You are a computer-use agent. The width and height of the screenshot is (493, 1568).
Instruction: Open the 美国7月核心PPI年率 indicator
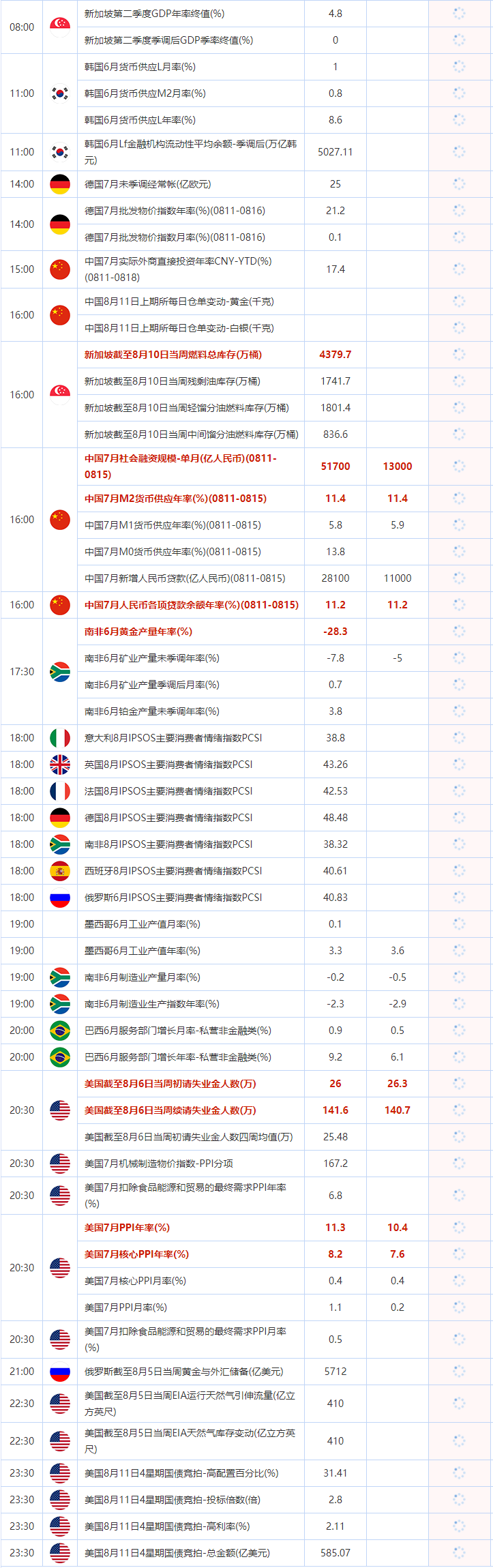click(136, 1254)
